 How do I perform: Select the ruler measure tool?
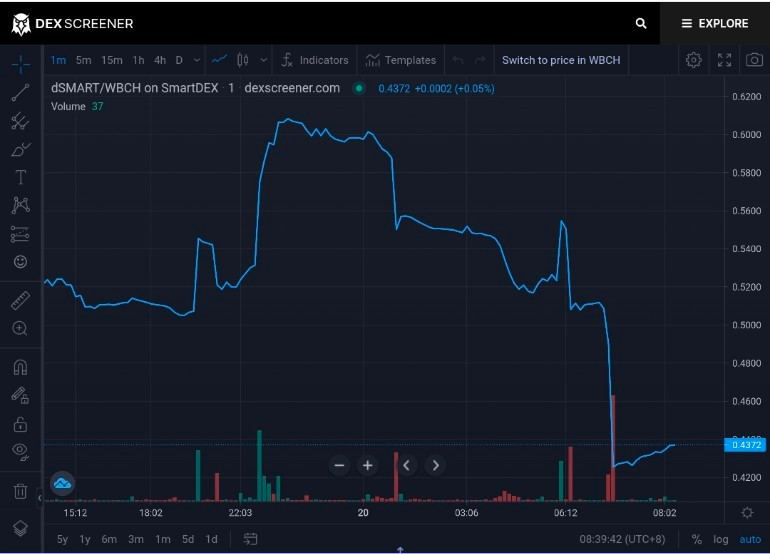click(x=21, y=301)
